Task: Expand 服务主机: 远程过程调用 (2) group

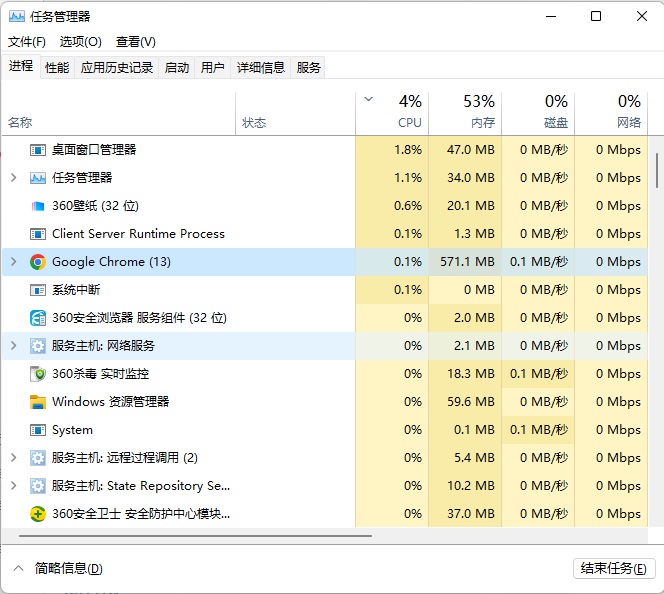Action: click(14, 458)
